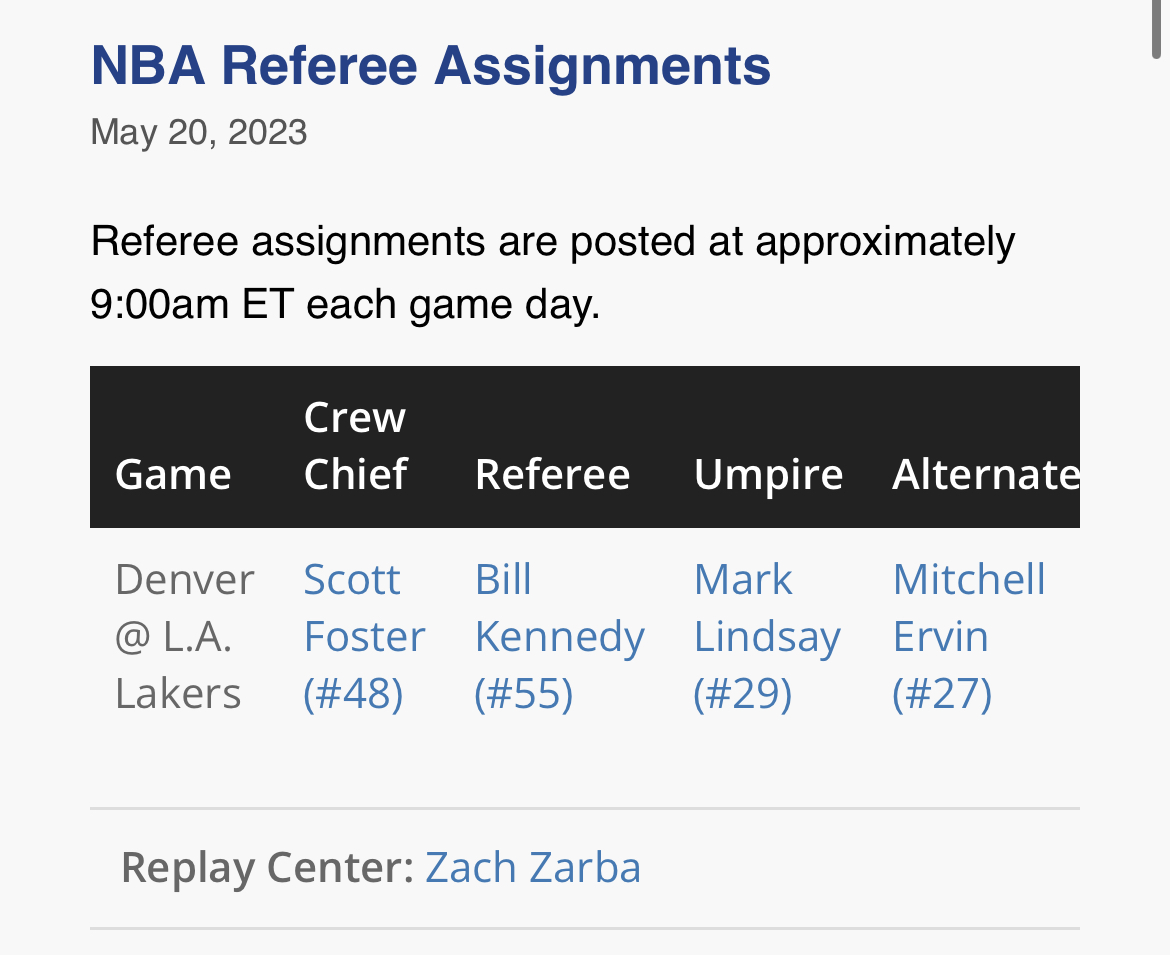Click the referee assignments posting time paragraph
The height and width of the screenshot is (955, 1170).
tap(552, 272)
